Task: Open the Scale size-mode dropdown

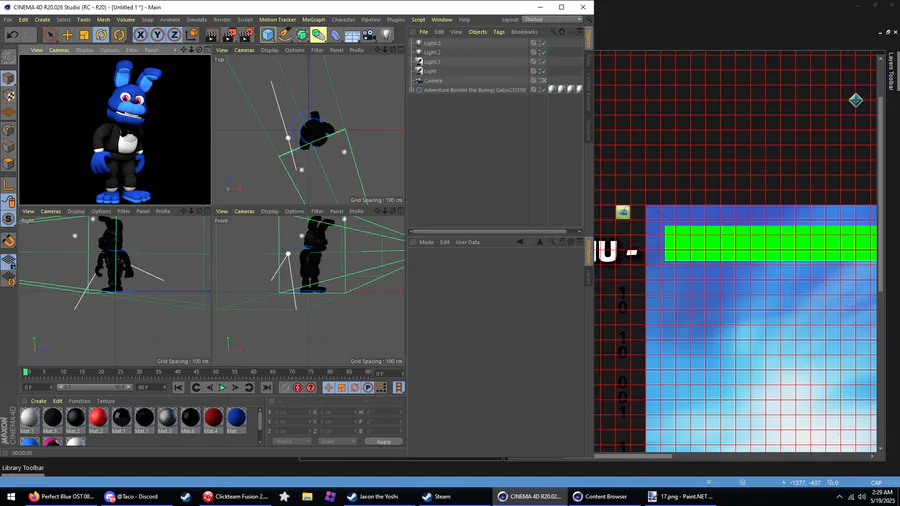Action: [338, 442]
